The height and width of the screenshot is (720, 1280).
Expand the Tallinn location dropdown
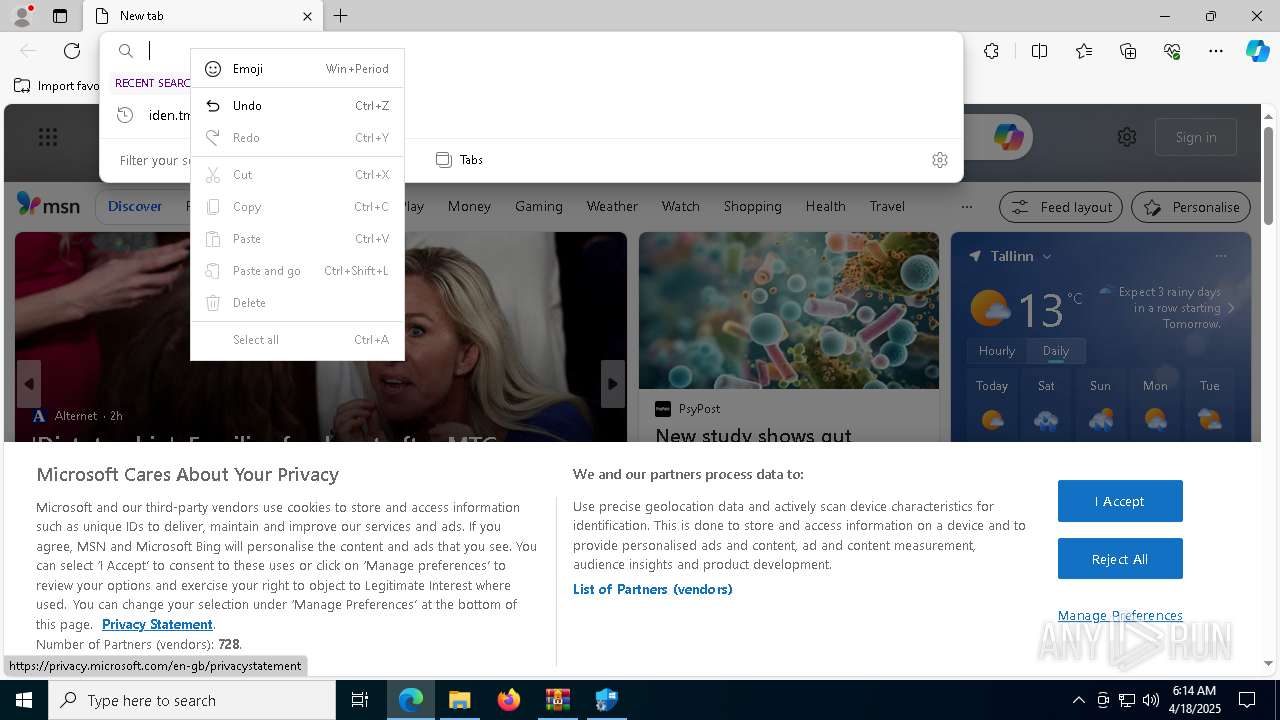pyautogui.click(x=1047, y=256)
